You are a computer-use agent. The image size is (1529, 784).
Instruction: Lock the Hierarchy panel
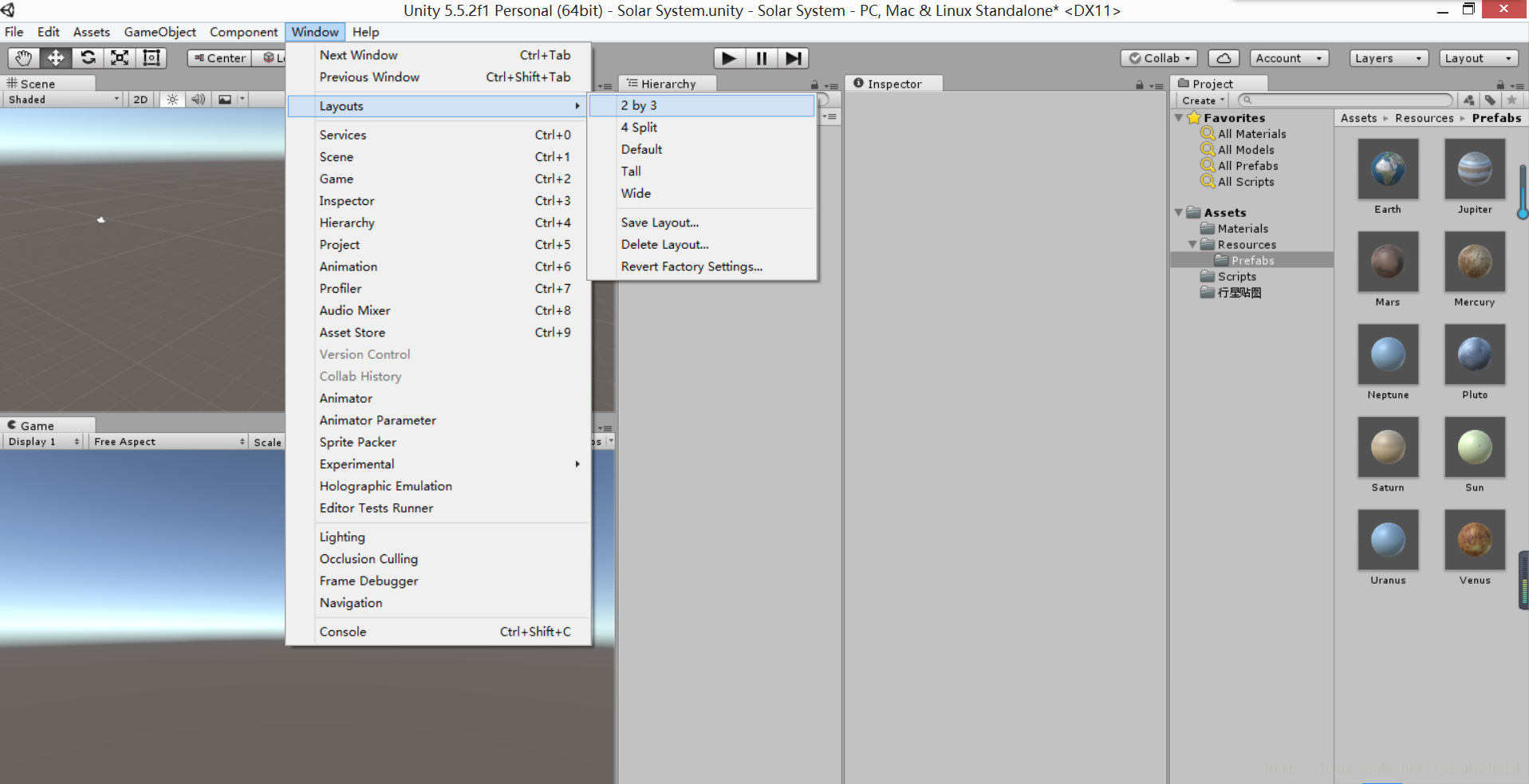pyautogui.click(x=814, y=85)
